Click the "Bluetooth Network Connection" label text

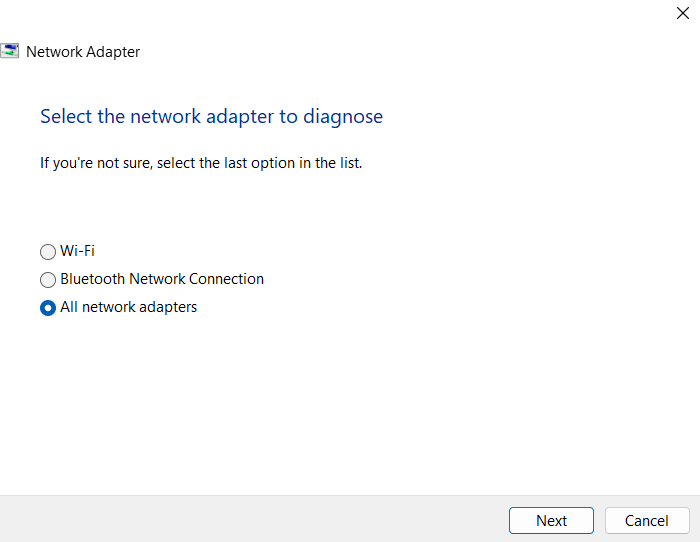(x=162, y=279)
